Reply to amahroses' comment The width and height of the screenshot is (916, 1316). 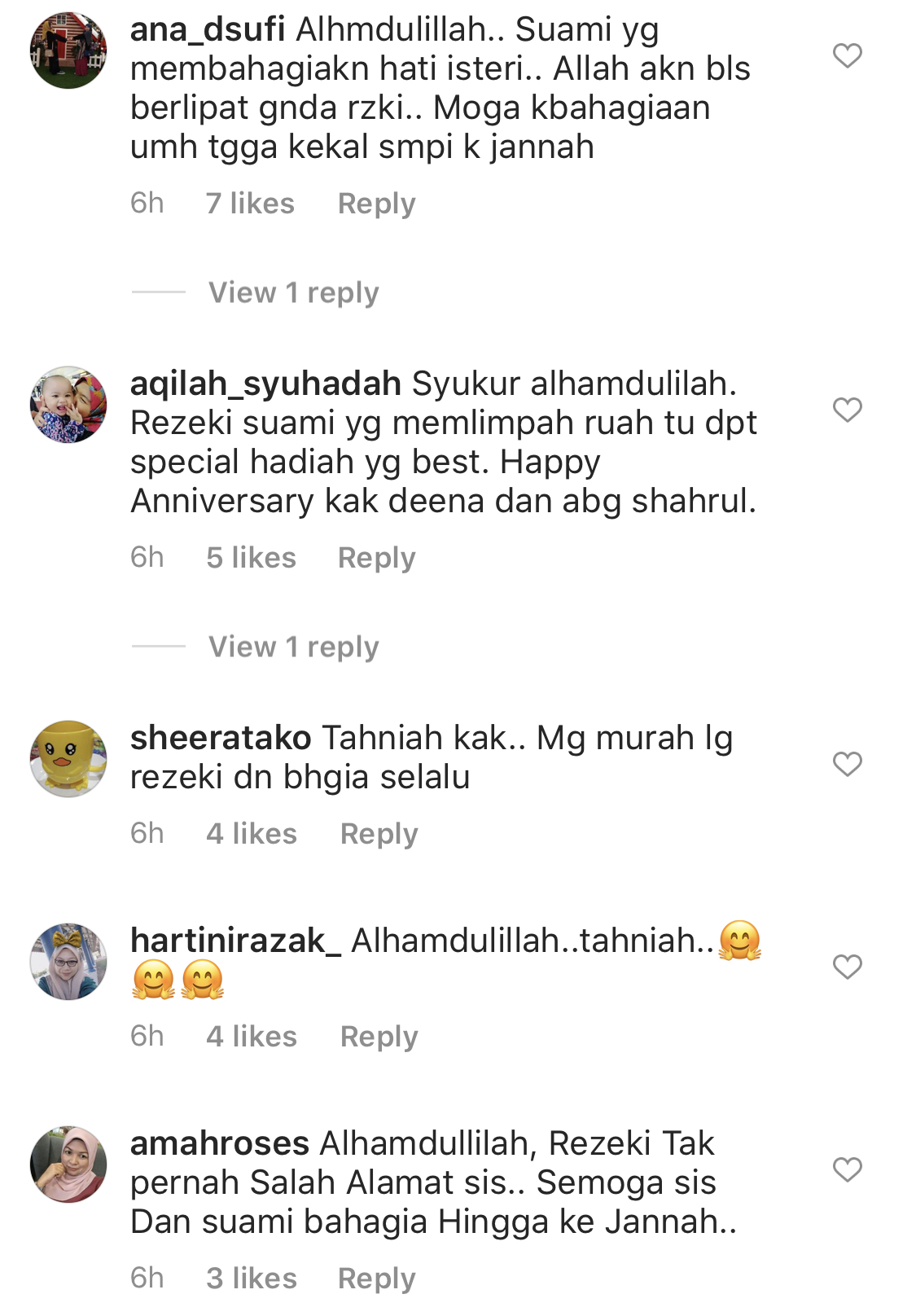tap(377, 1279)
